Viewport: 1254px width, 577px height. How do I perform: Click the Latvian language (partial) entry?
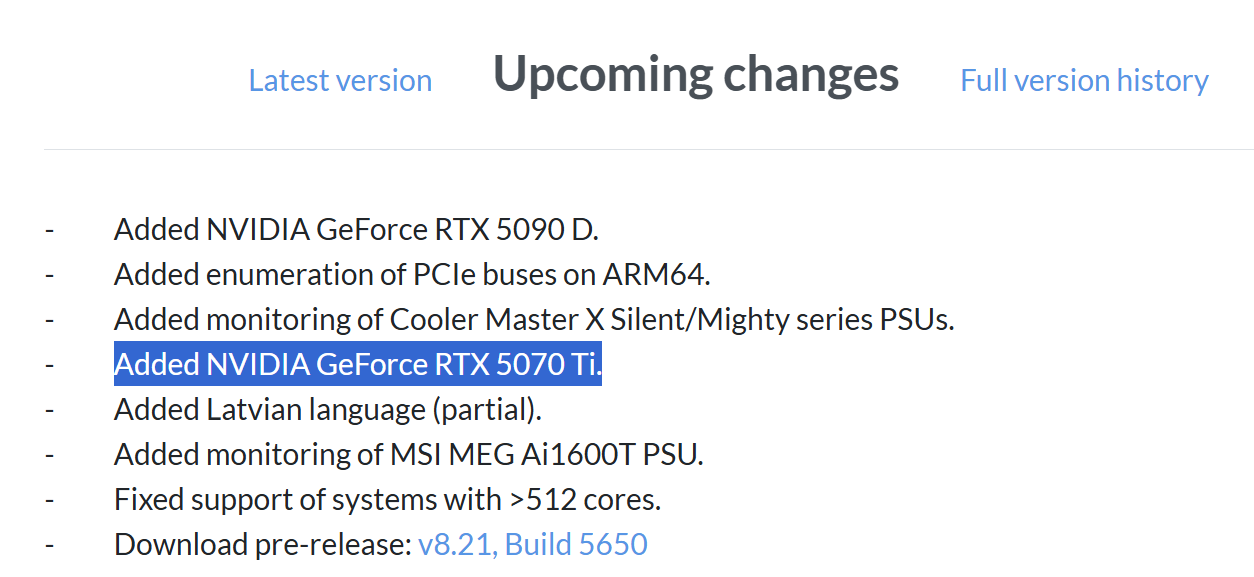328,410
